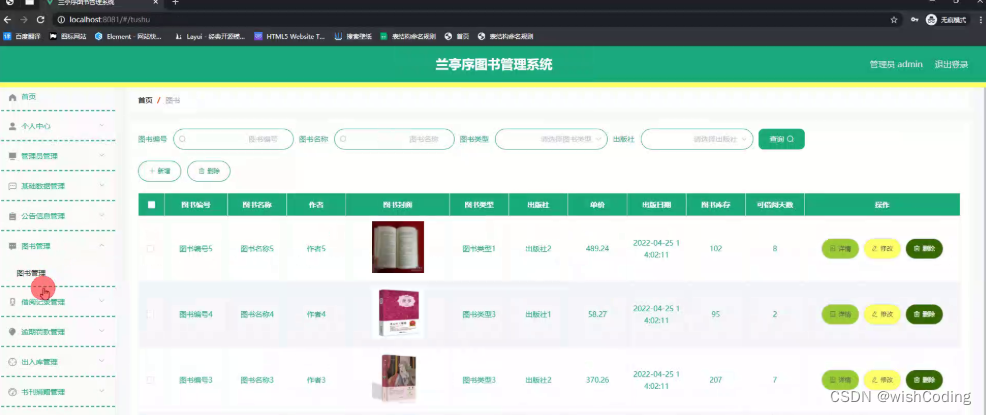Click the 公告信息管理 clipboard icon
The image size is (986, 415).
point(13,216)
